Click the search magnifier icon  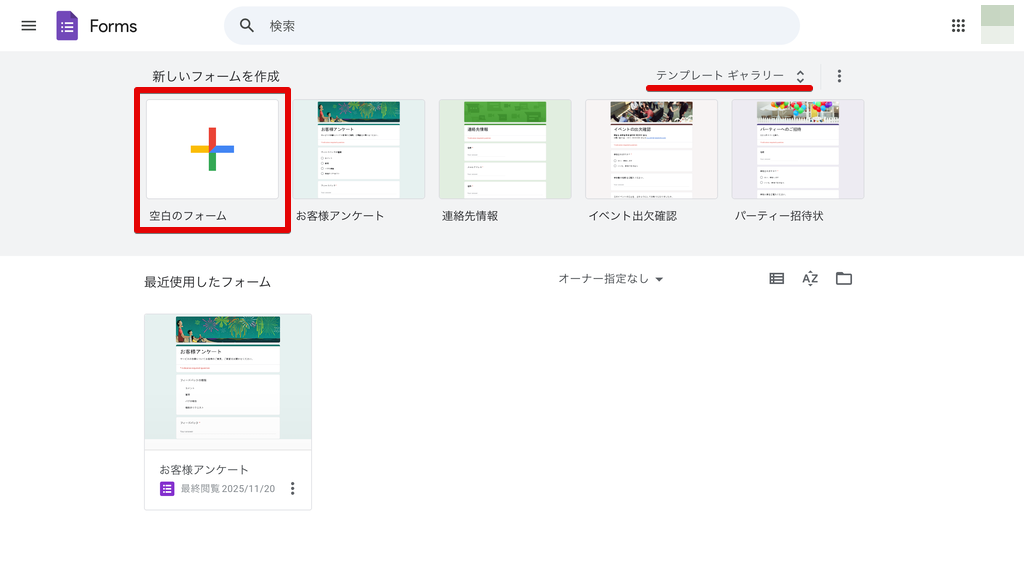click(x=247, y=26)
